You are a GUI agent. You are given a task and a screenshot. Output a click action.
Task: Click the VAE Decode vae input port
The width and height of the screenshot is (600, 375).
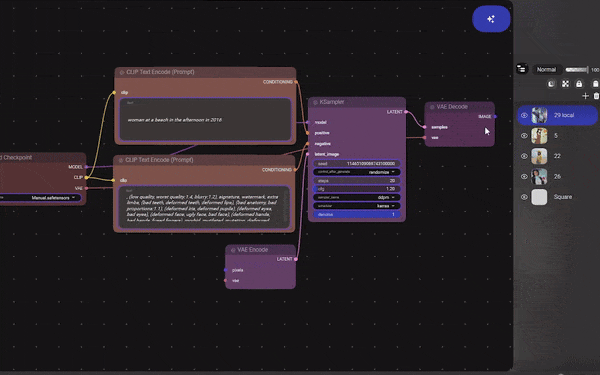tap(425, 138)
